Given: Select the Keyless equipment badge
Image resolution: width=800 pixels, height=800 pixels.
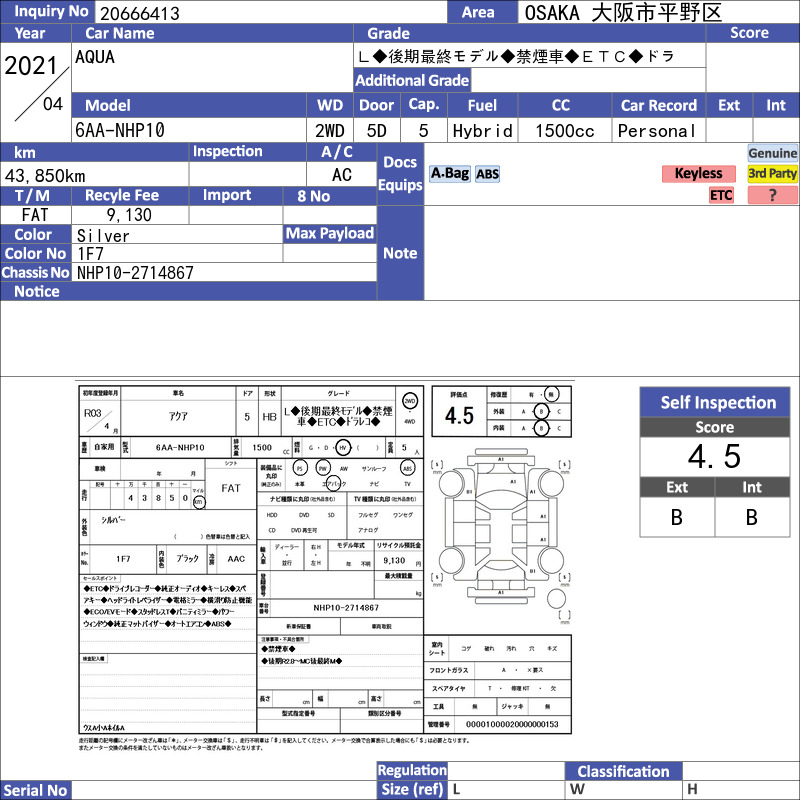Looking at the screenshot, I should point(698,173).
